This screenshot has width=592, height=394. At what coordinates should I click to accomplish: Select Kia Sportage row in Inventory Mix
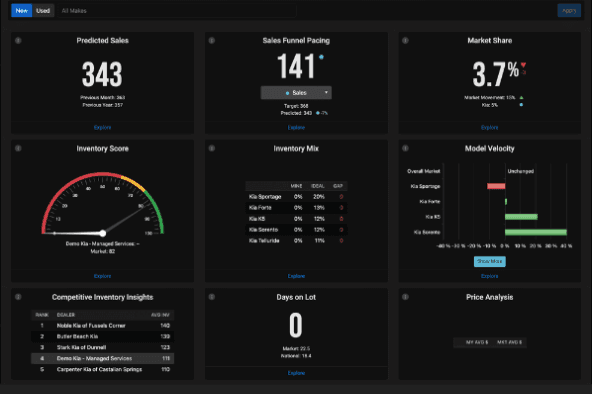296,197
